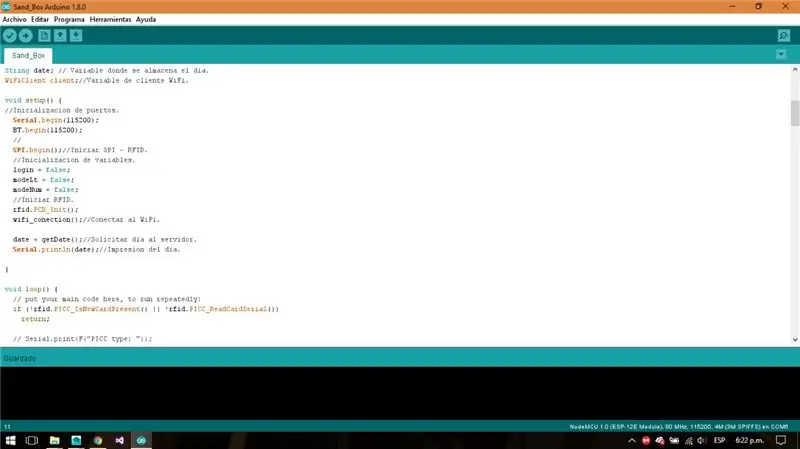Click the black console output area

400,393
